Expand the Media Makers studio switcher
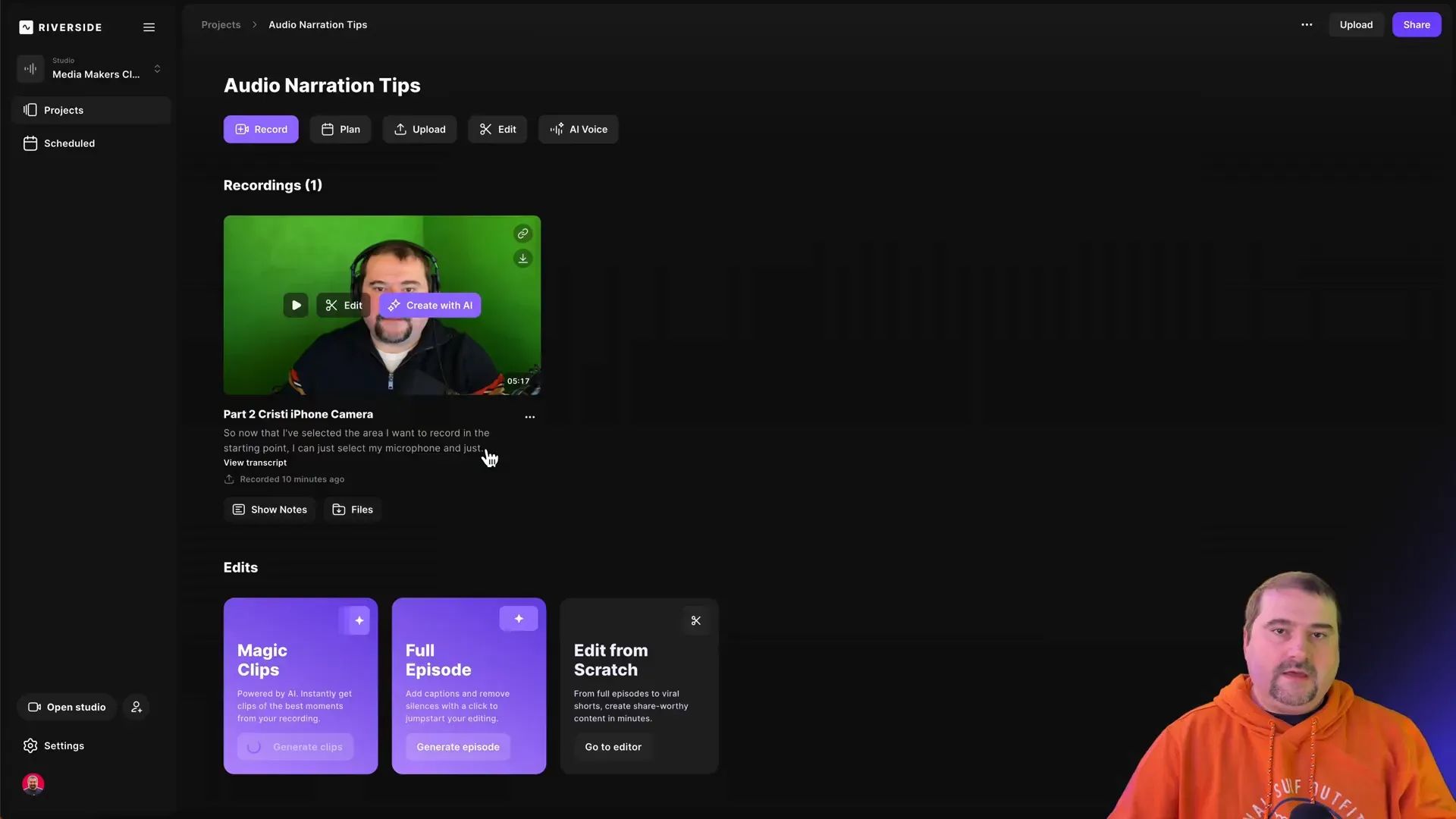The height and width of the screenshot is (819, 1456). [157, 69]
